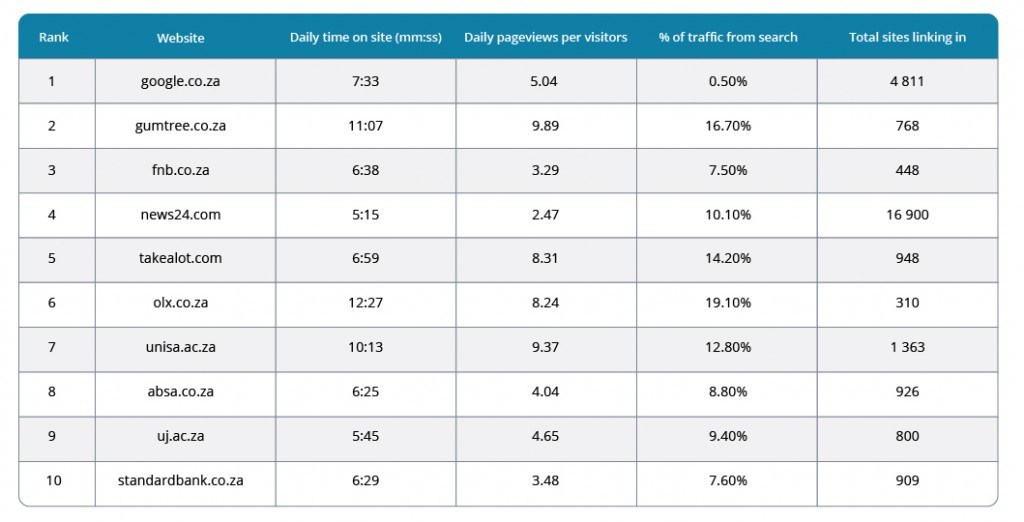Select standardbank.co.za cell

pyautogui.click(x=180, y=480)
